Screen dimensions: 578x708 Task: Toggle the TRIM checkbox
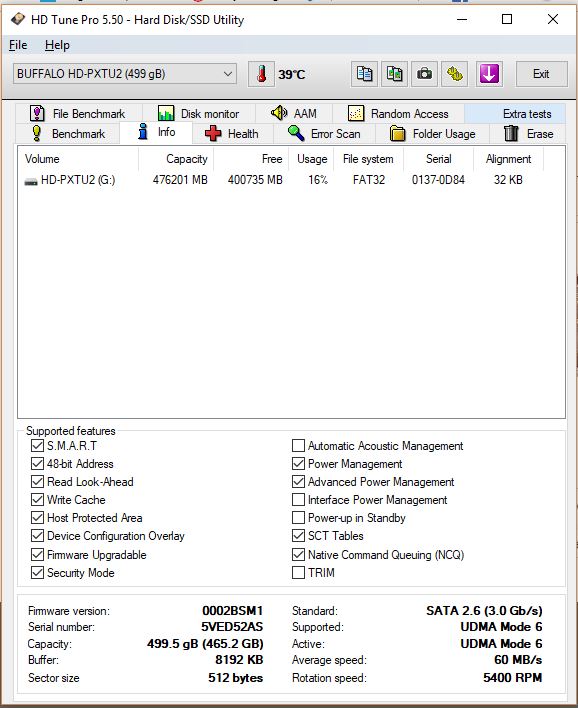pyautogui.click(x=298, y=573)
